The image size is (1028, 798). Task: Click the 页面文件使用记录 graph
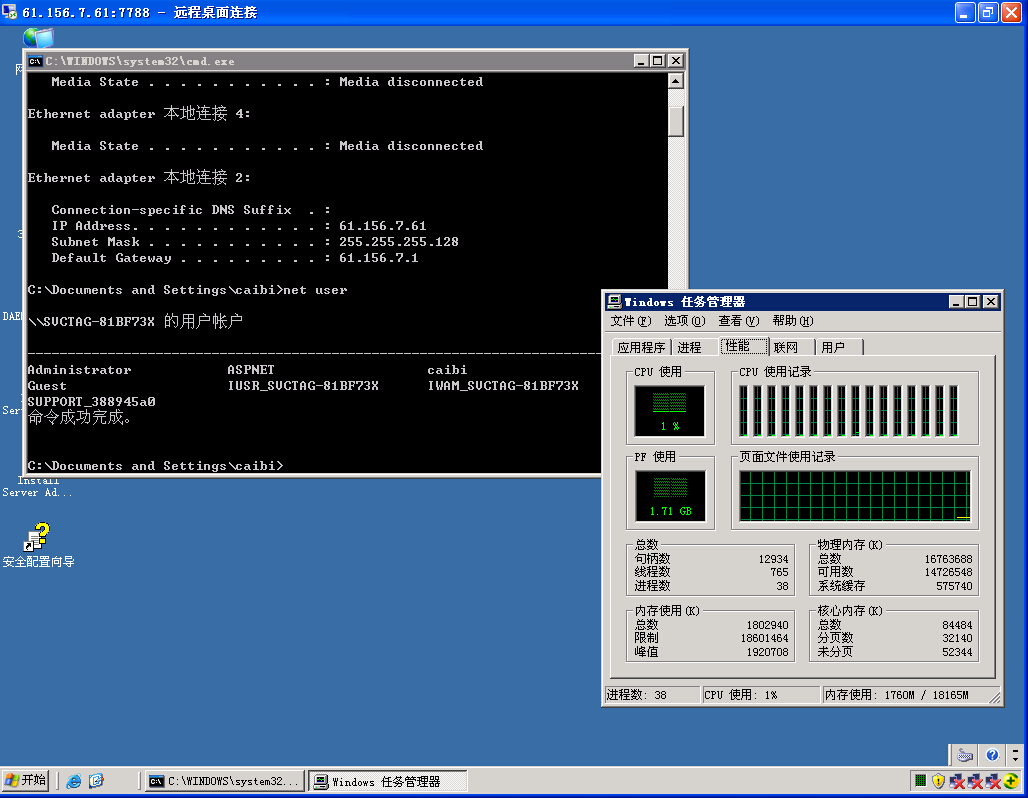click(x=855, y=496)
